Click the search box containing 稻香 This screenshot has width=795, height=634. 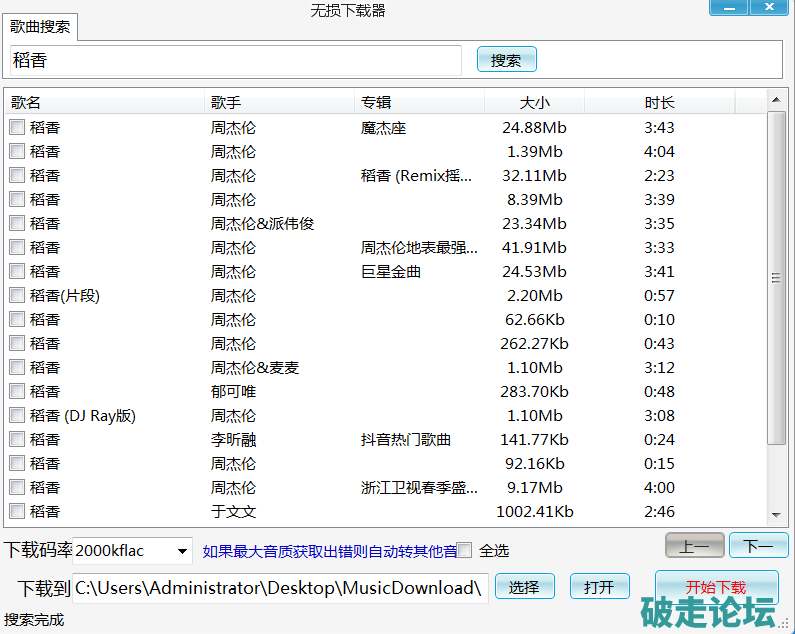pos(235,60)
